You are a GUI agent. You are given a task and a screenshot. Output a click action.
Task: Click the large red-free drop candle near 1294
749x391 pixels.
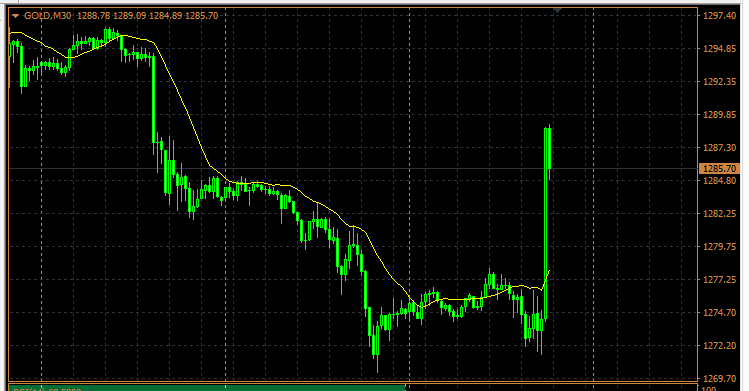click(x=153, y=100)
